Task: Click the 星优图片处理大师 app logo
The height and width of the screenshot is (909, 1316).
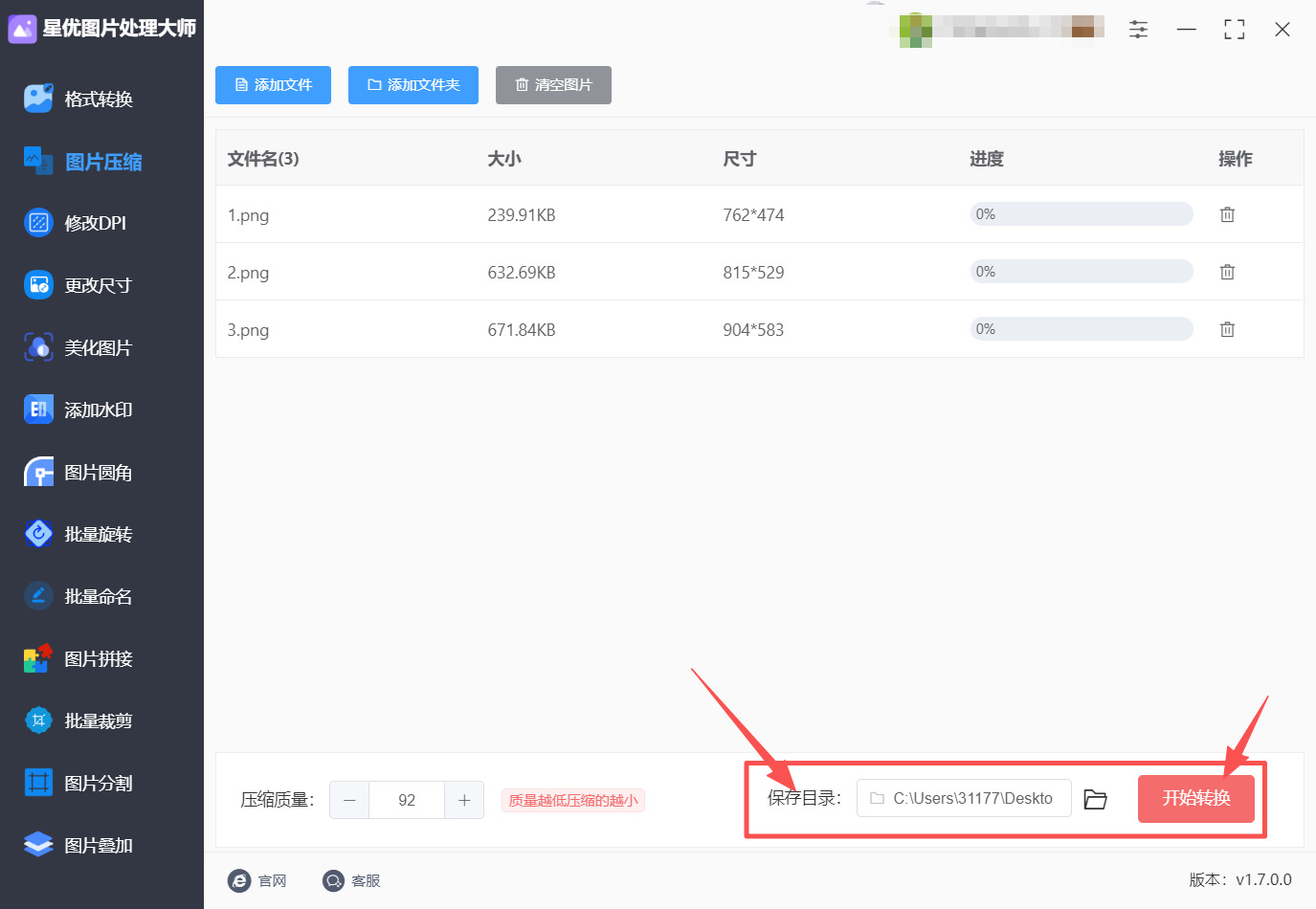Action: coord(22,29)
